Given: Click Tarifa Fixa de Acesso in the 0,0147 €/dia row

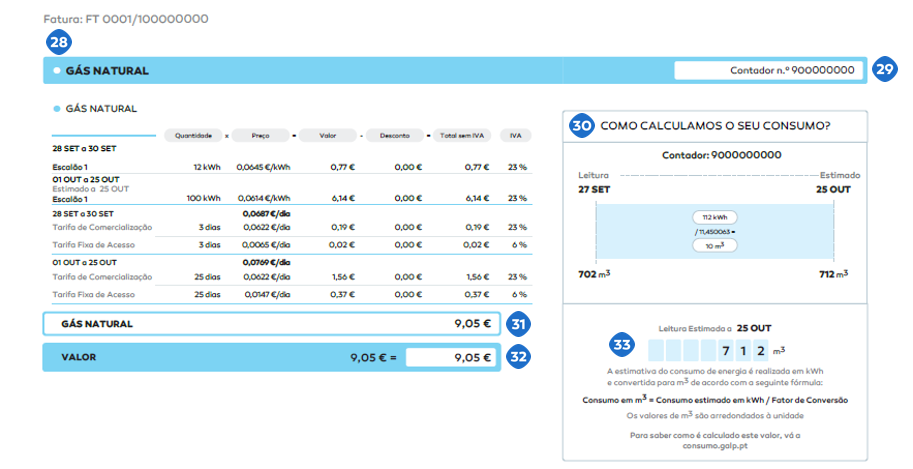Looking at the screenshot, I should pos(93,295).
